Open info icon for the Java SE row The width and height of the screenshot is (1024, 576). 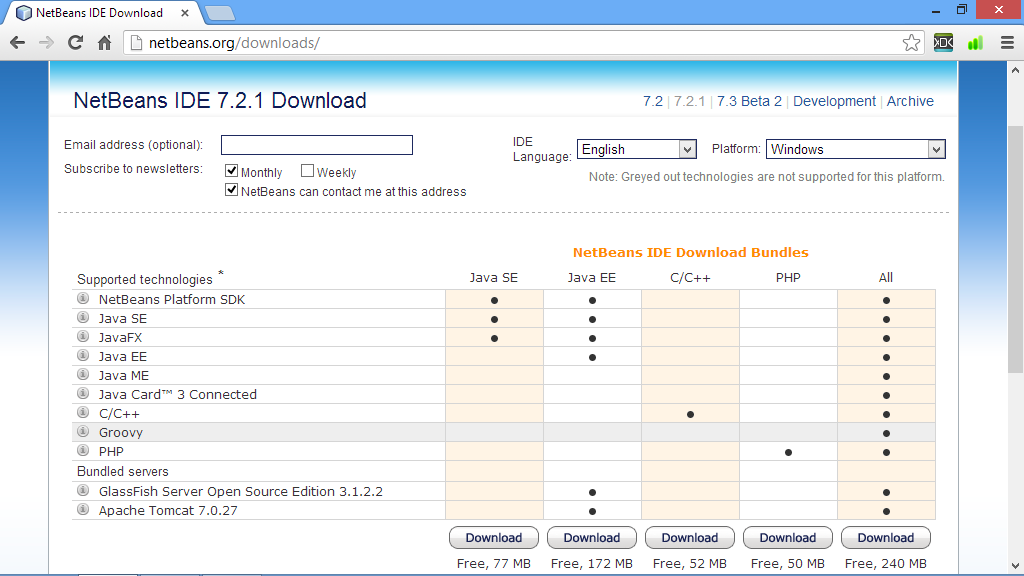coord(83,317)
